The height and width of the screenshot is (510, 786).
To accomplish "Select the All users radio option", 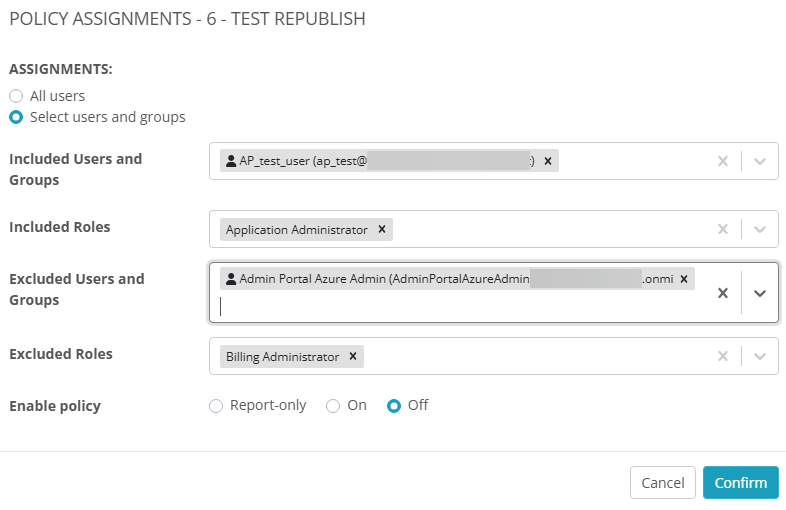I will click(16, 96).
